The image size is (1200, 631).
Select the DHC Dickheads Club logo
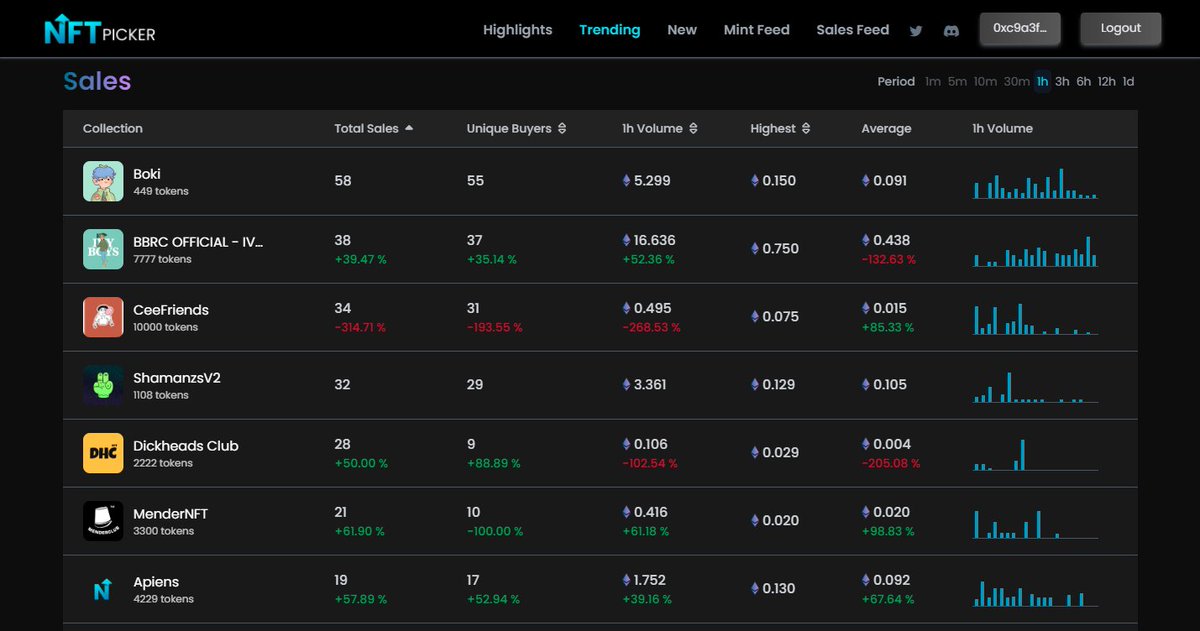click(x=103, y=453)
